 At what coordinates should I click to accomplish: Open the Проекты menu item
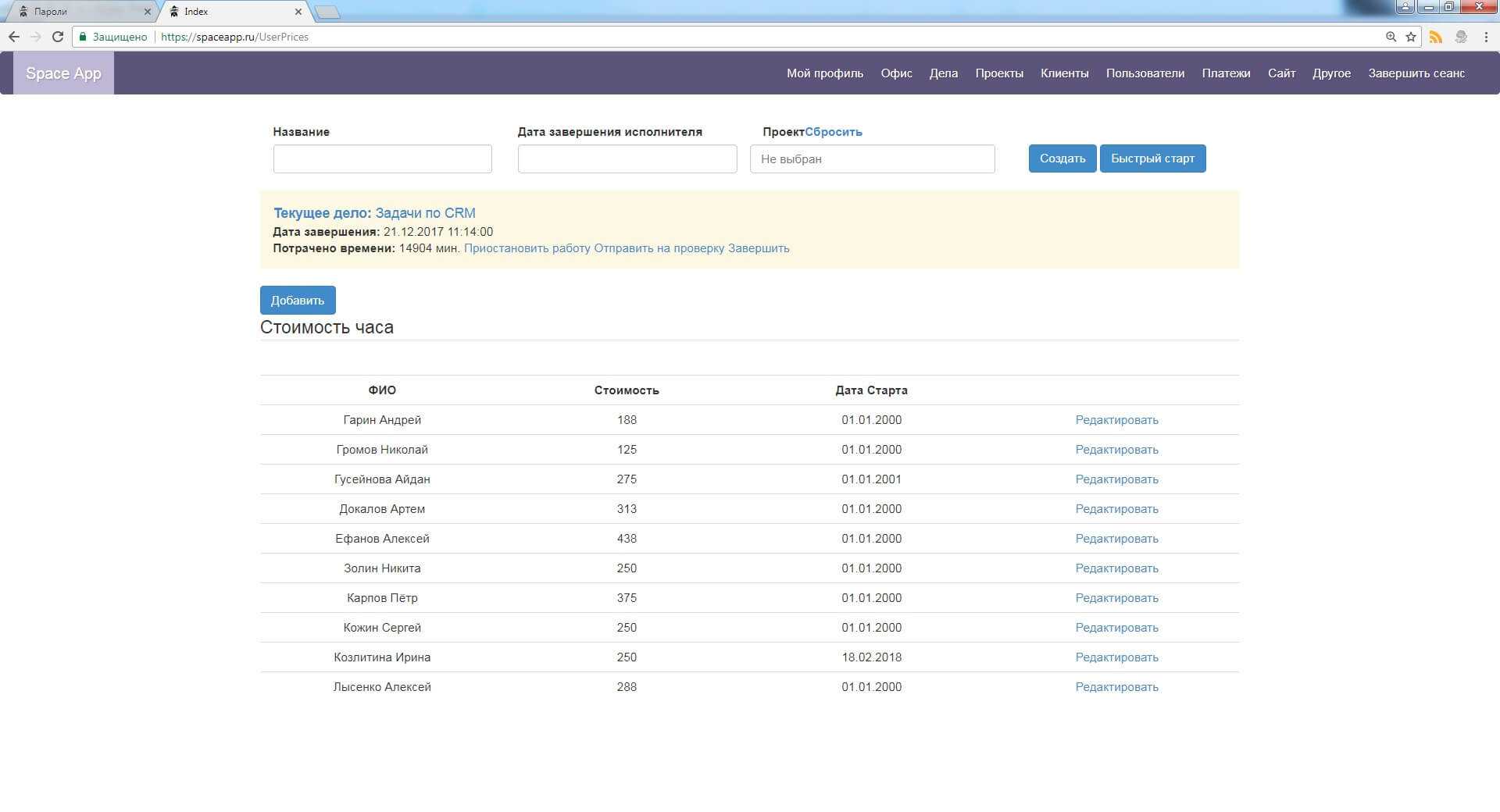pyautogui.click(x=998, y=73)
